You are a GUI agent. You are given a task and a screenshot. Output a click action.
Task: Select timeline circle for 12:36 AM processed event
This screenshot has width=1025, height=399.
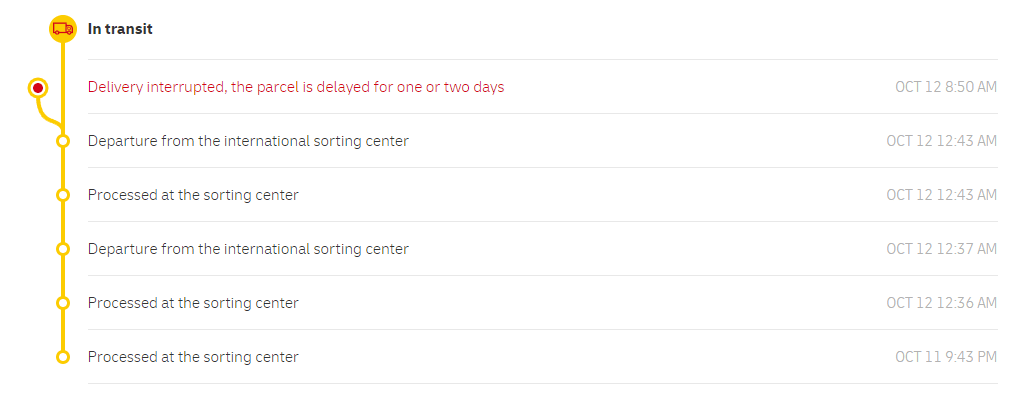[x=63, y=303]
